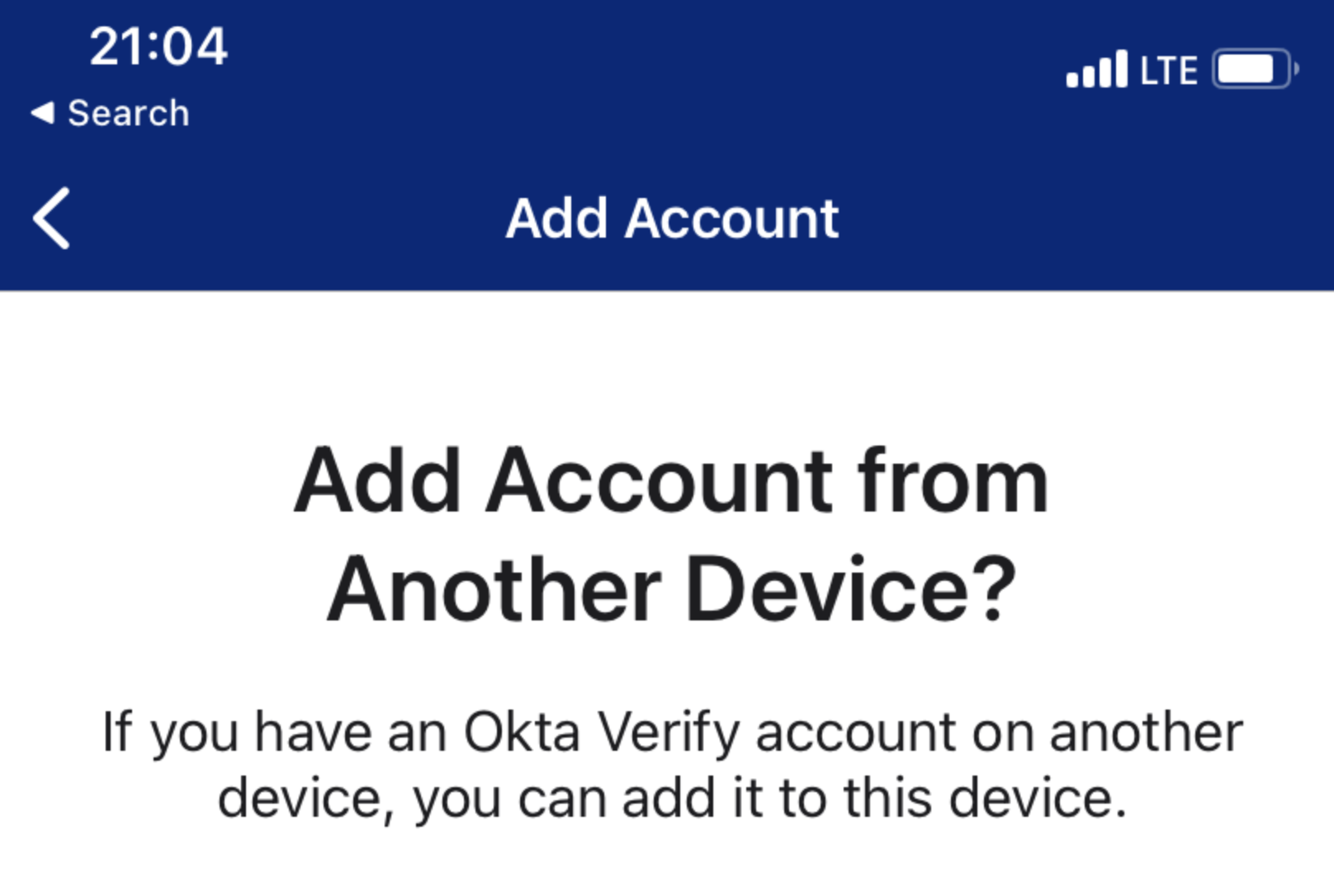1334x896 pixels.
Task: Select the Add Account navigation title
Action: [x=673, y=218]
